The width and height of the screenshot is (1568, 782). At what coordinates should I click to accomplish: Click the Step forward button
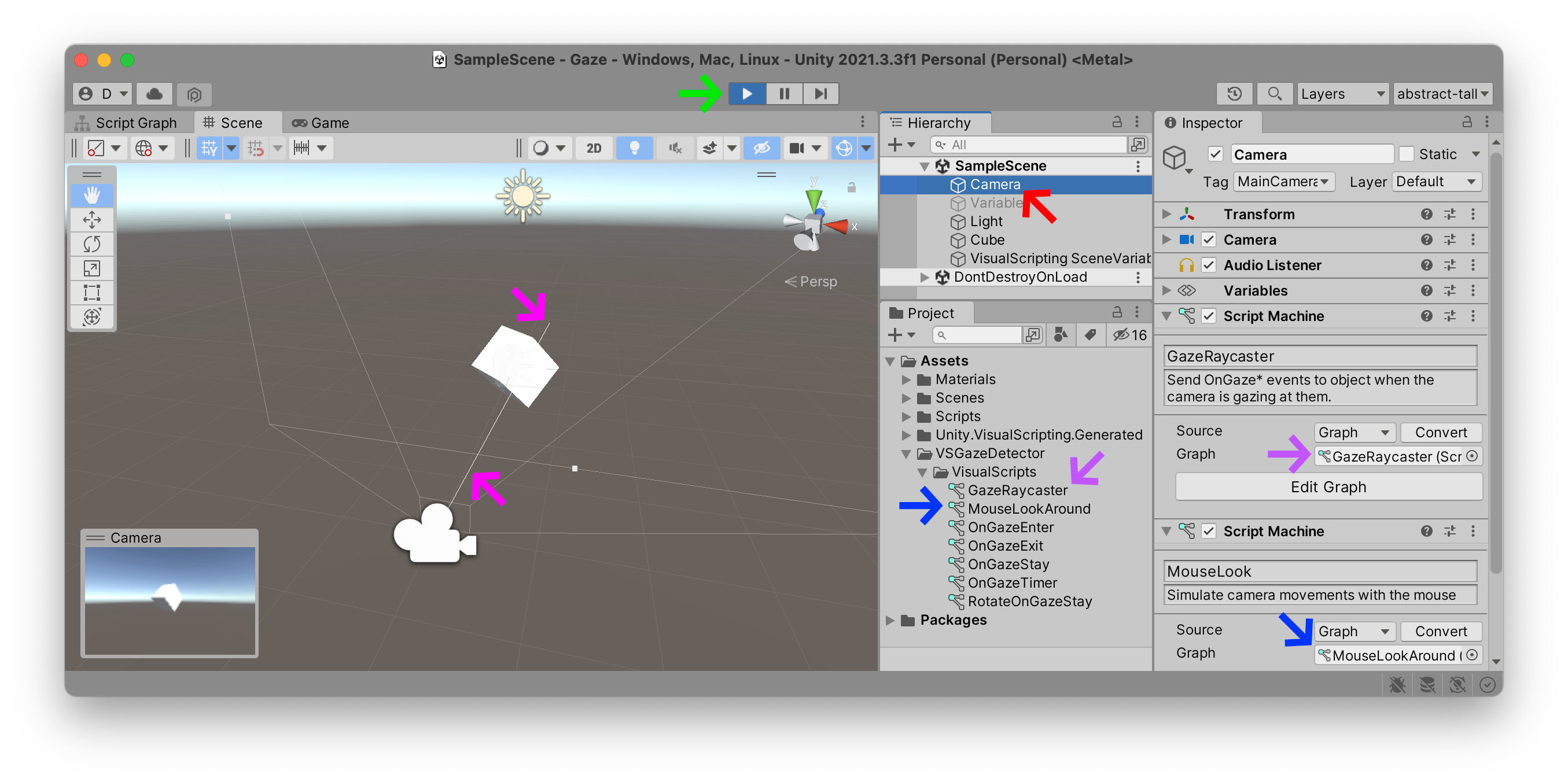[x=820, y=94]
